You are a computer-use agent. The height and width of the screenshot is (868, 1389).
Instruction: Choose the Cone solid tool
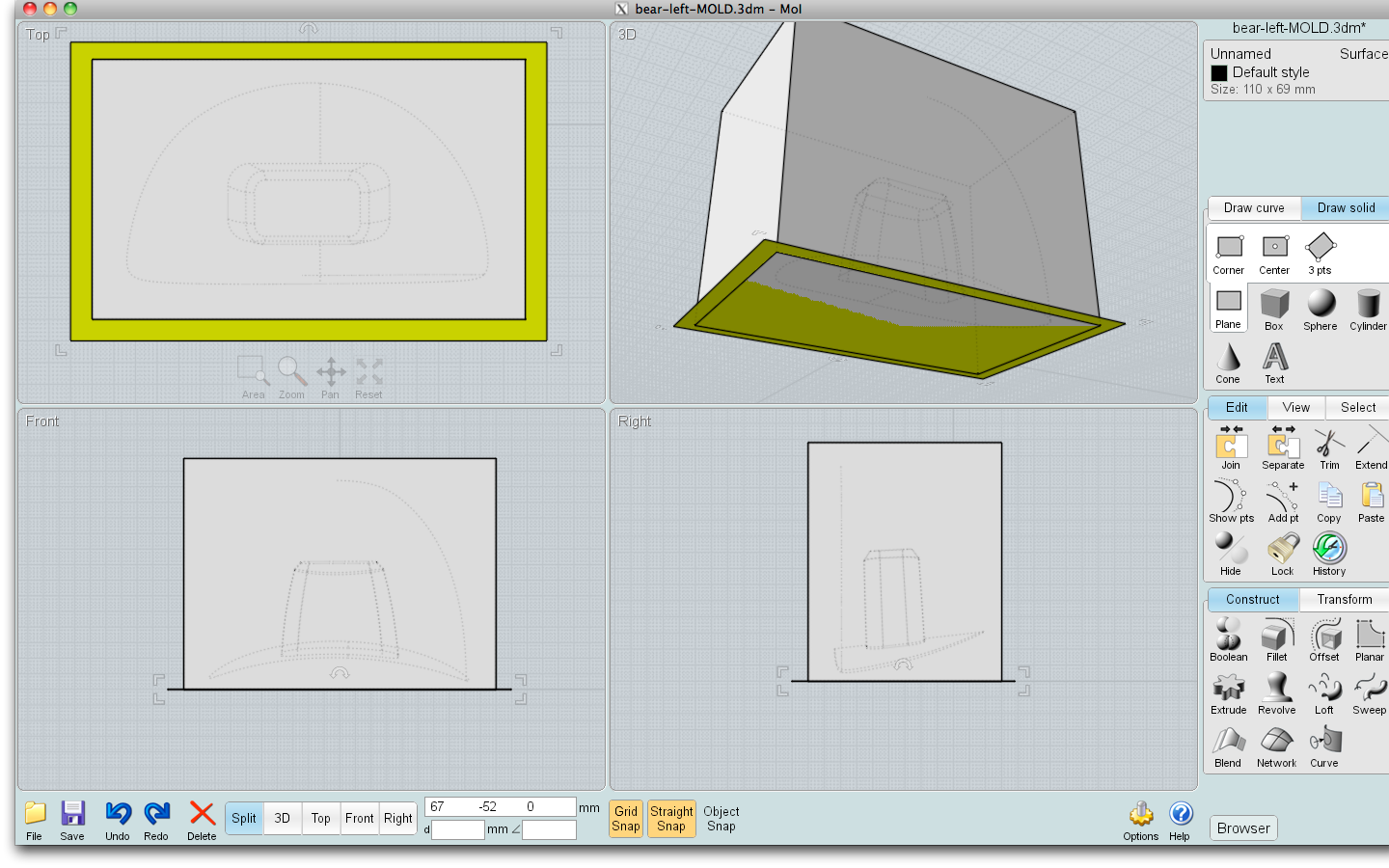click(1229, 363)
